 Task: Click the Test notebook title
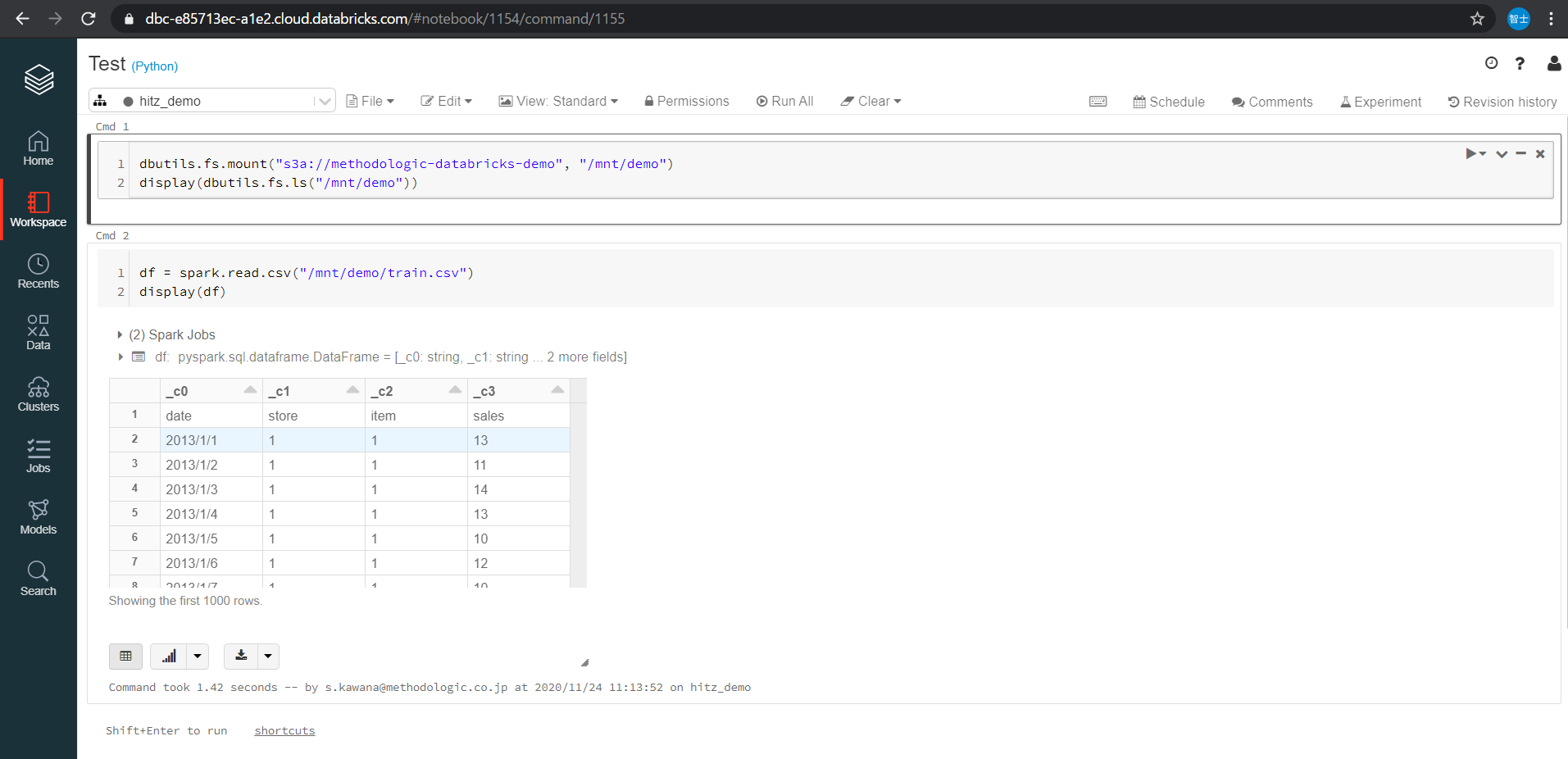click(107, 64)
